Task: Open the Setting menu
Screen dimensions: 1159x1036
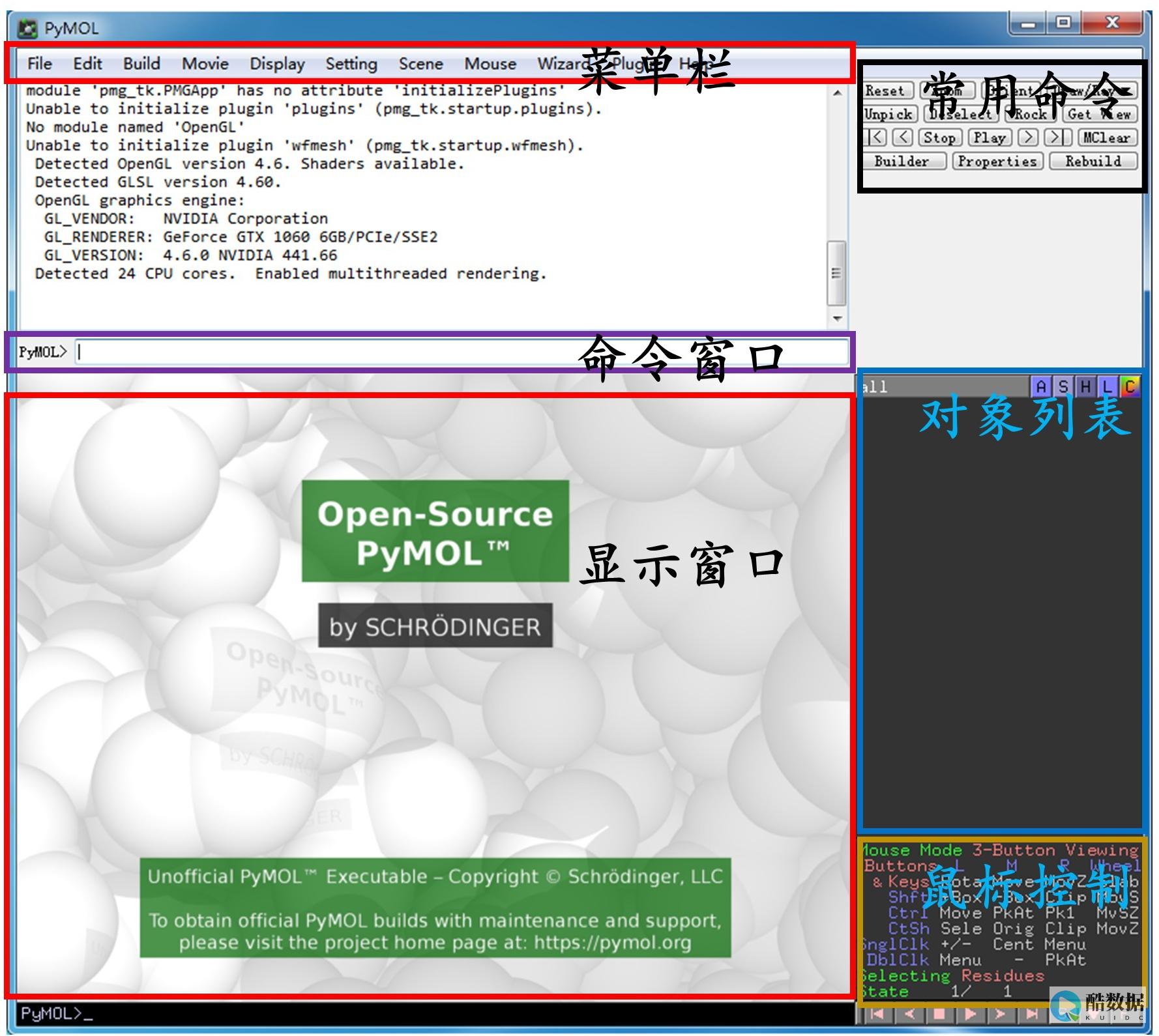Action: (x=351, y=63)
